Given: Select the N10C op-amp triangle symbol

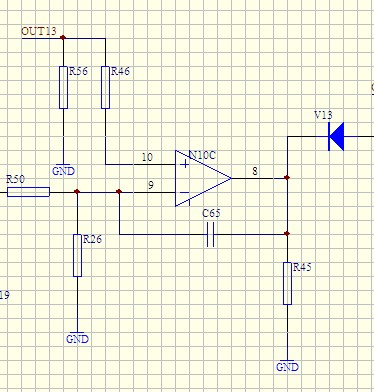Looking at the screenshot, I should tap(203, 178).
